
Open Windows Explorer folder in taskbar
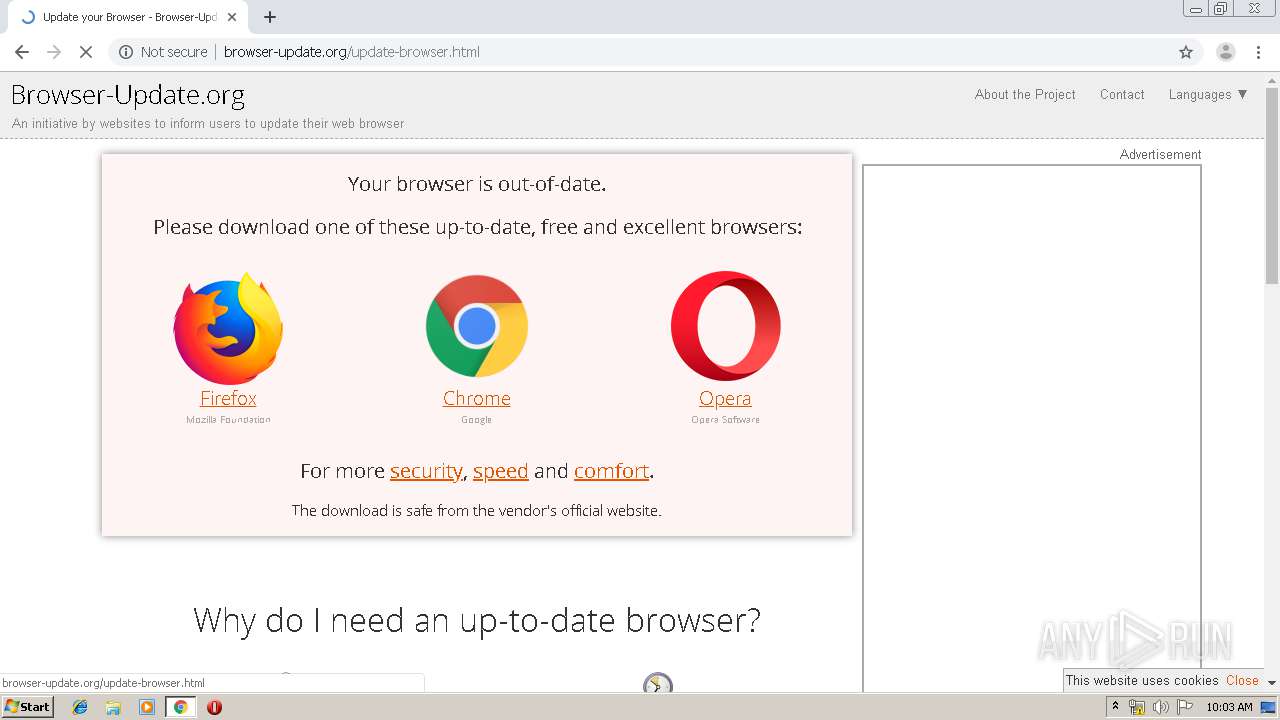coord(113,707)
